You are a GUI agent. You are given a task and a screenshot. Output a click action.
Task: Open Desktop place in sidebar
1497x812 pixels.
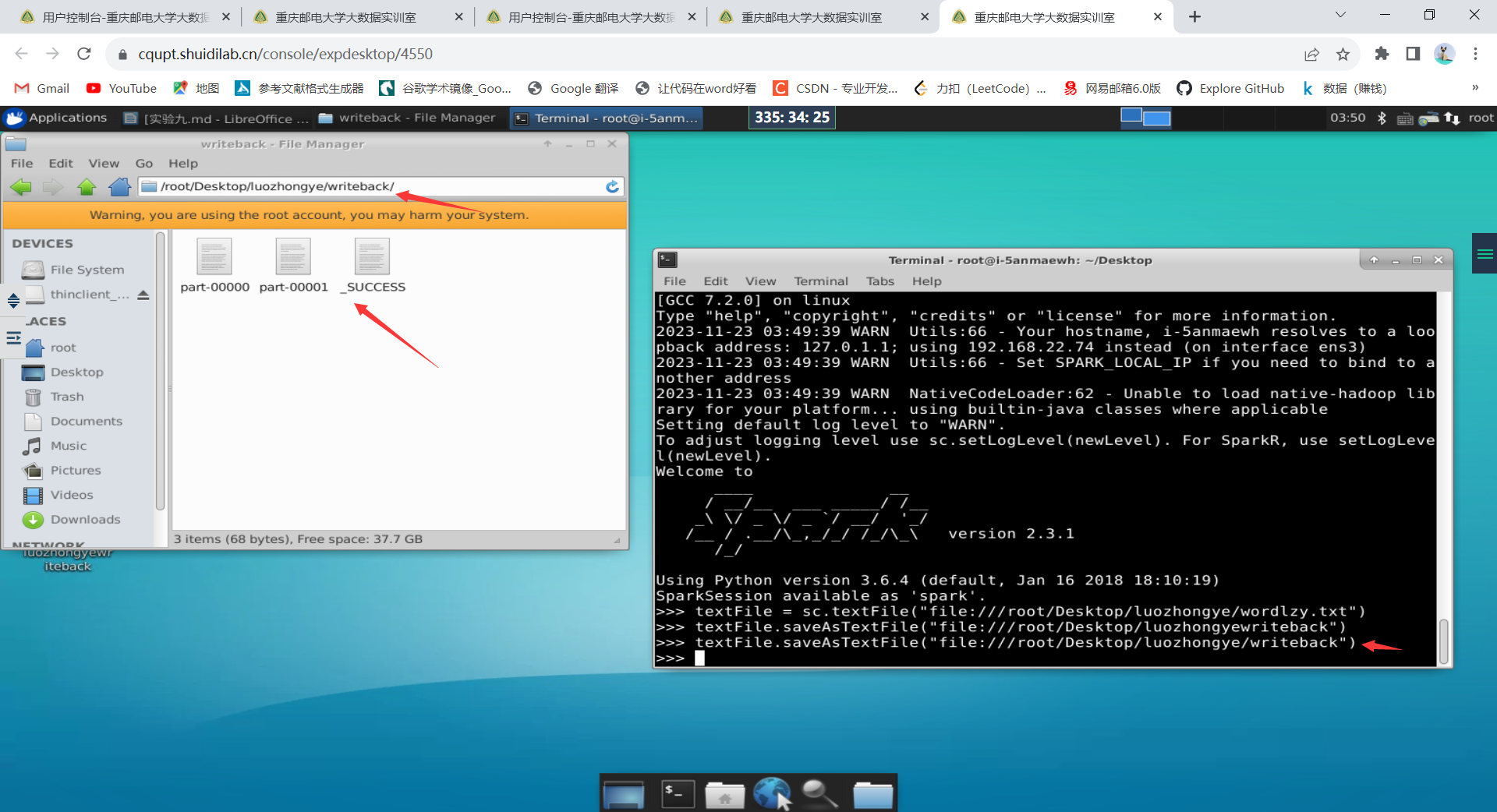tap(78, 372)
